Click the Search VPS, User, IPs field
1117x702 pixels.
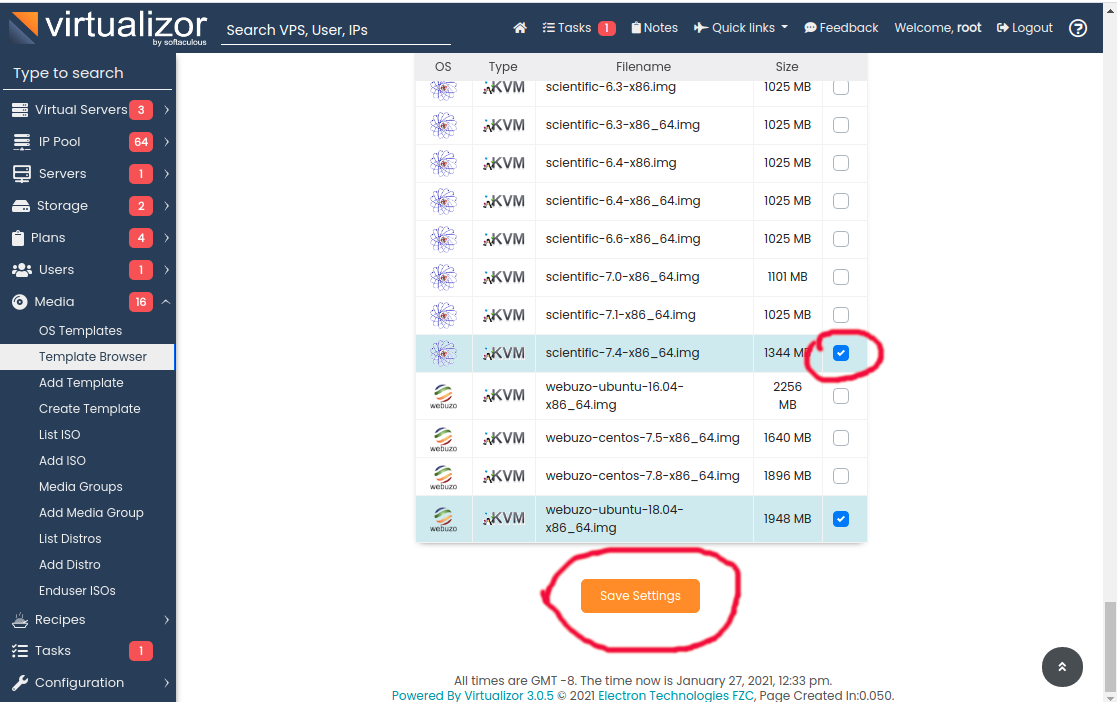point(335,31)
